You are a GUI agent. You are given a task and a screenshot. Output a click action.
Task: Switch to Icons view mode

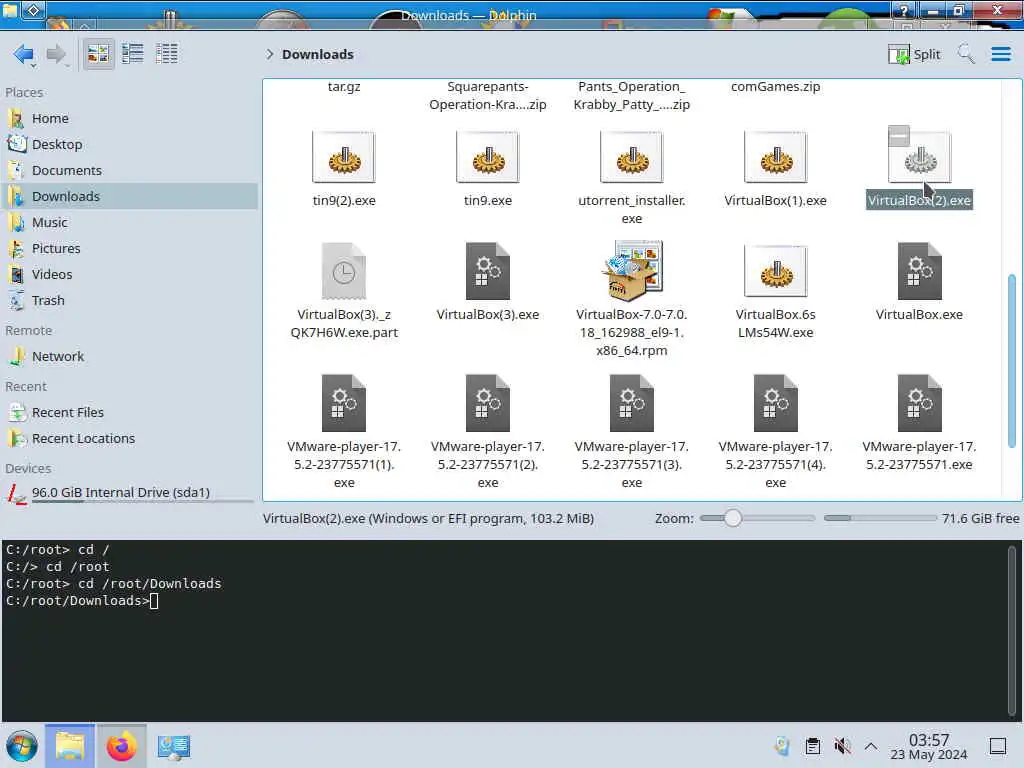coord(98,54)
